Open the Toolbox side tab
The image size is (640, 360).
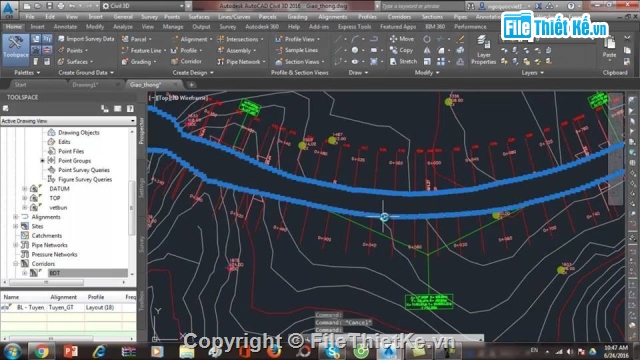point(142,301)
